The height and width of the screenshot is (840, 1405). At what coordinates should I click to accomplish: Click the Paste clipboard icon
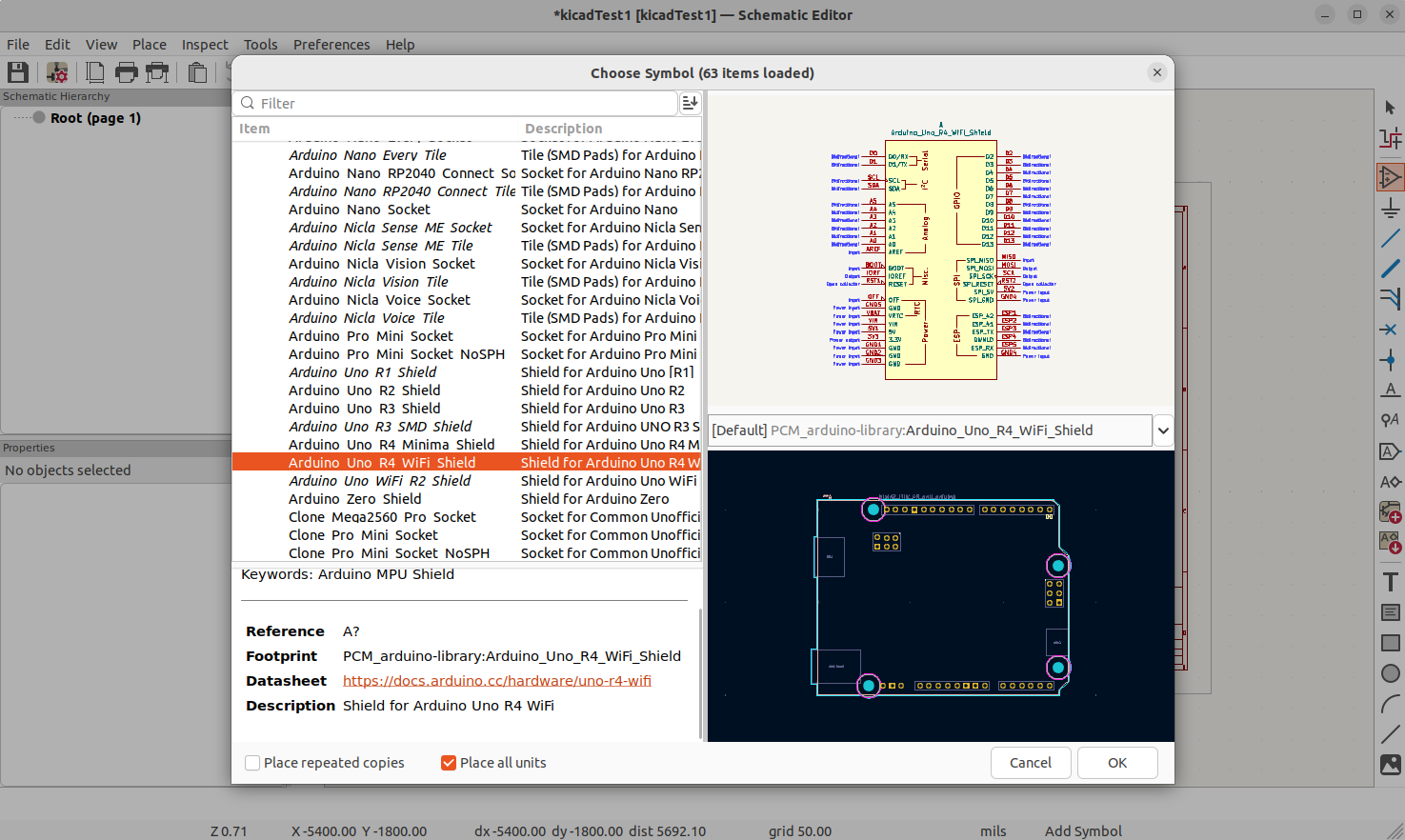click(x=197, y=72)
